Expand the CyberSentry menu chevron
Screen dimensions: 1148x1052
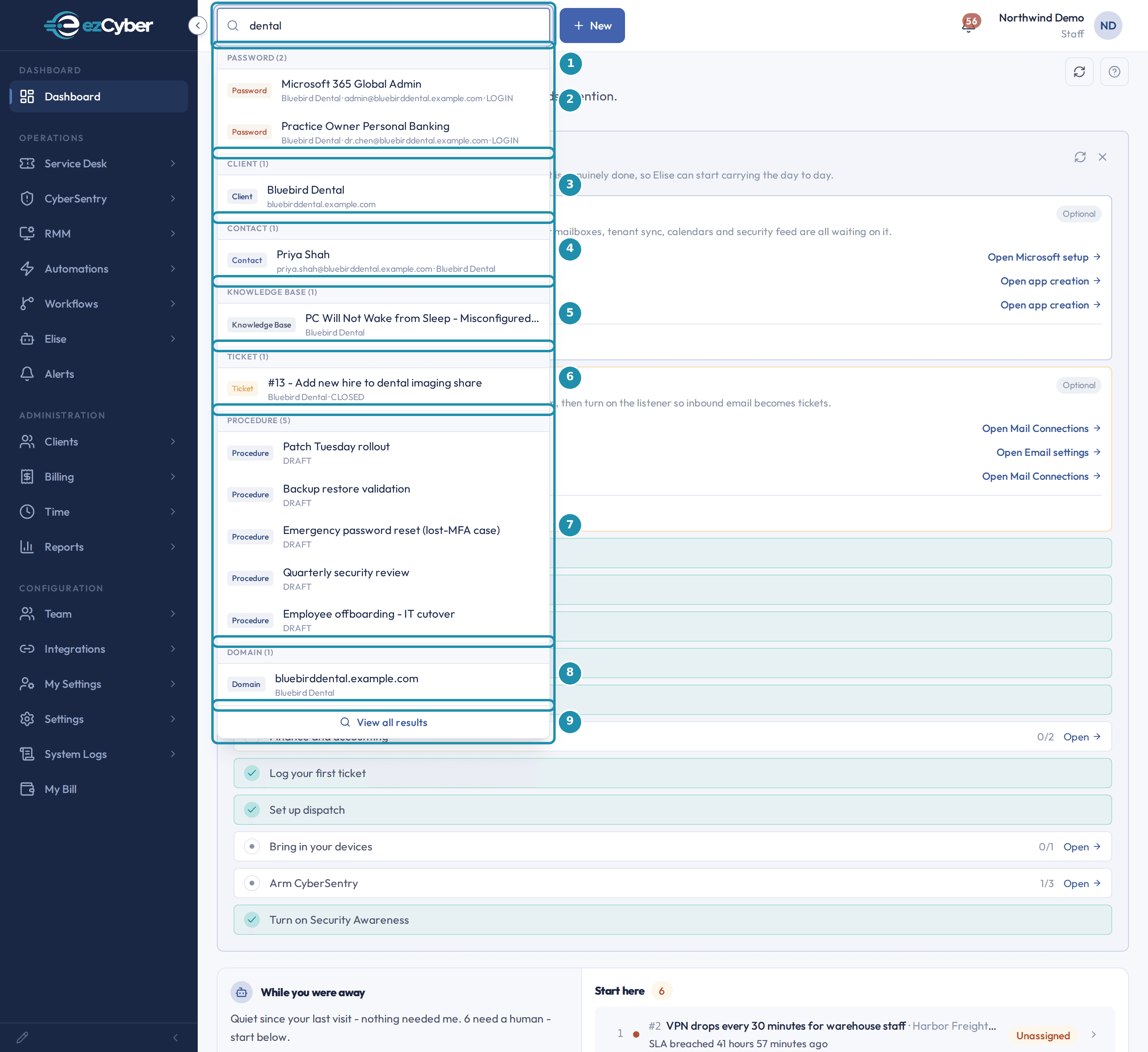tap(173, 199)
